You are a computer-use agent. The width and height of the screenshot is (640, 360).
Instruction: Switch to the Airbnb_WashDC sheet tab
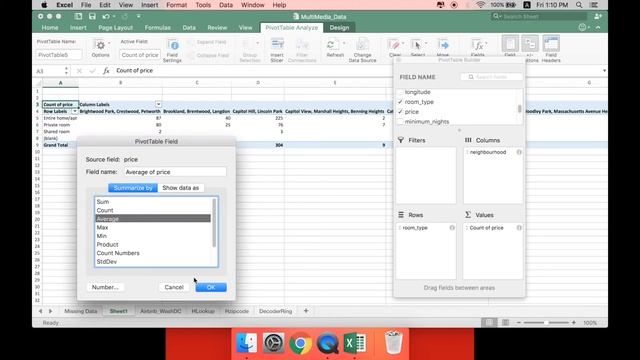(x=161, y=311)
